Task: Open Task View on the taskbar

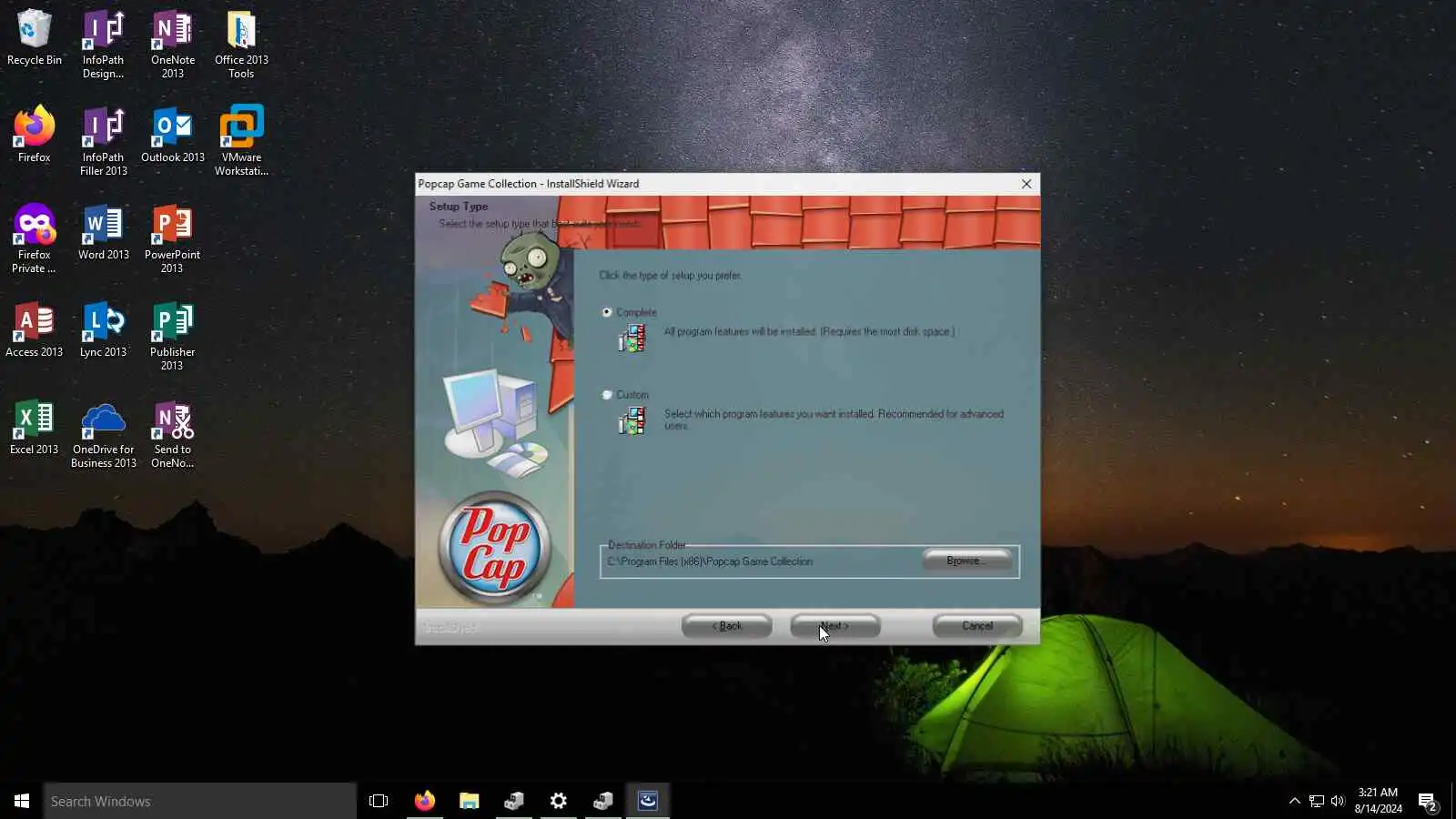Action: 379,801
